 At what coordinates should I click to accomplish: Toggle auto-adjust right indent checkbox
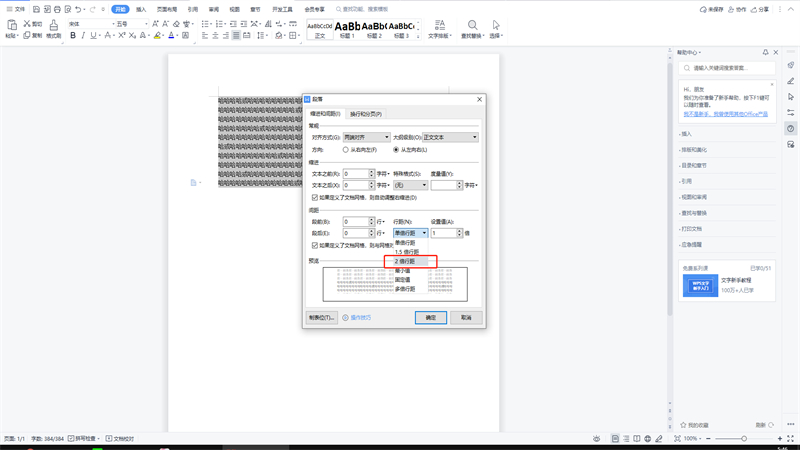pos(315,197)
